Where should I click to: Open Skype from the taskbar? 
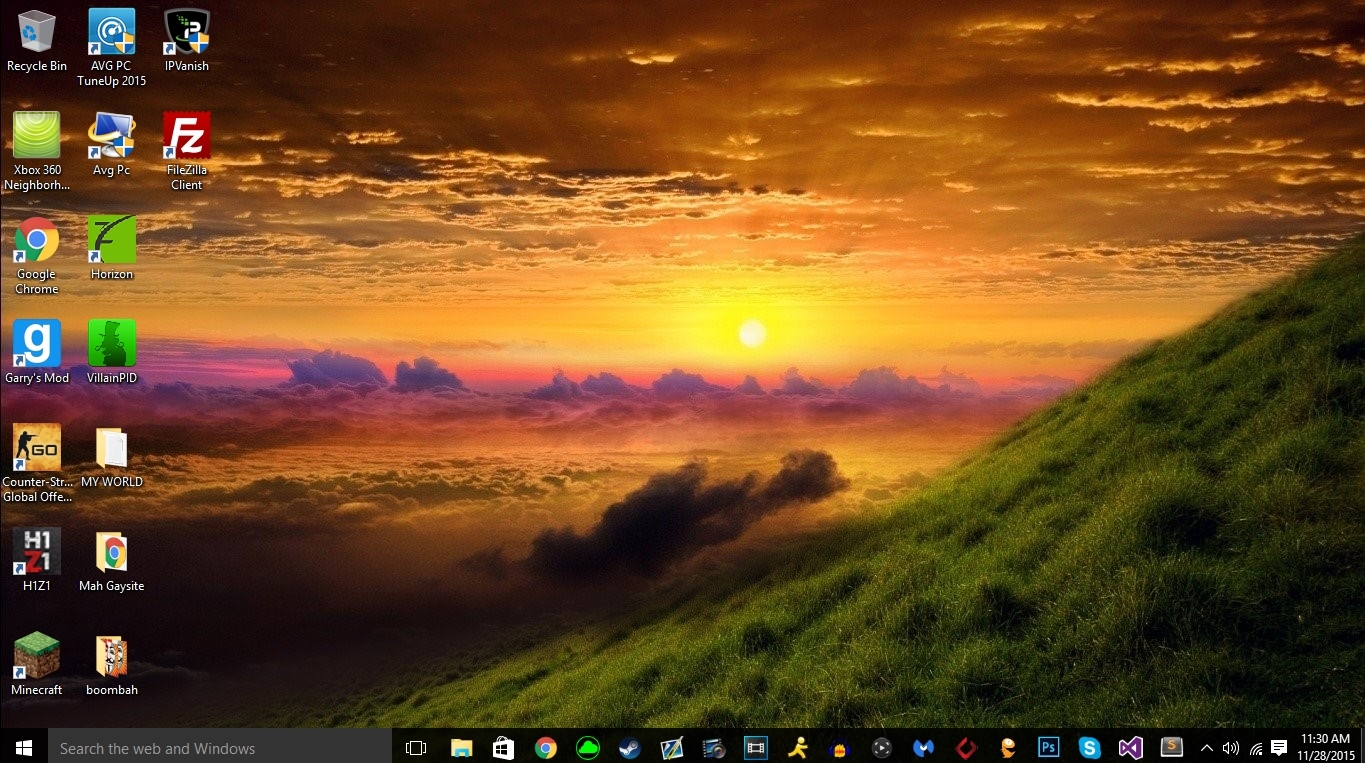click(x=1090, y=748)
